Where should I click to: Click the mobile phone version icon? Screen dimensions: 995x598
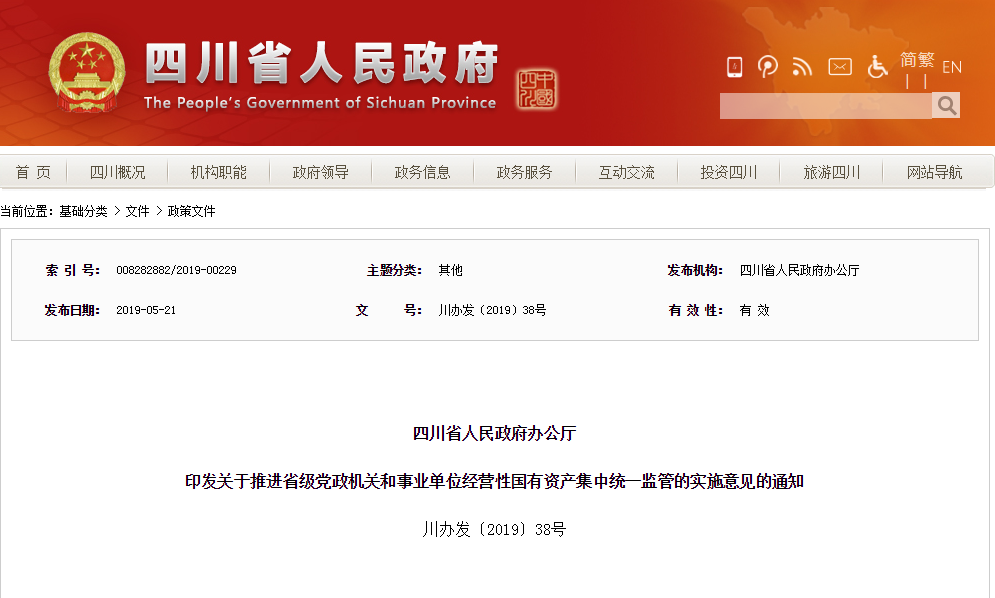click(735, 67)
